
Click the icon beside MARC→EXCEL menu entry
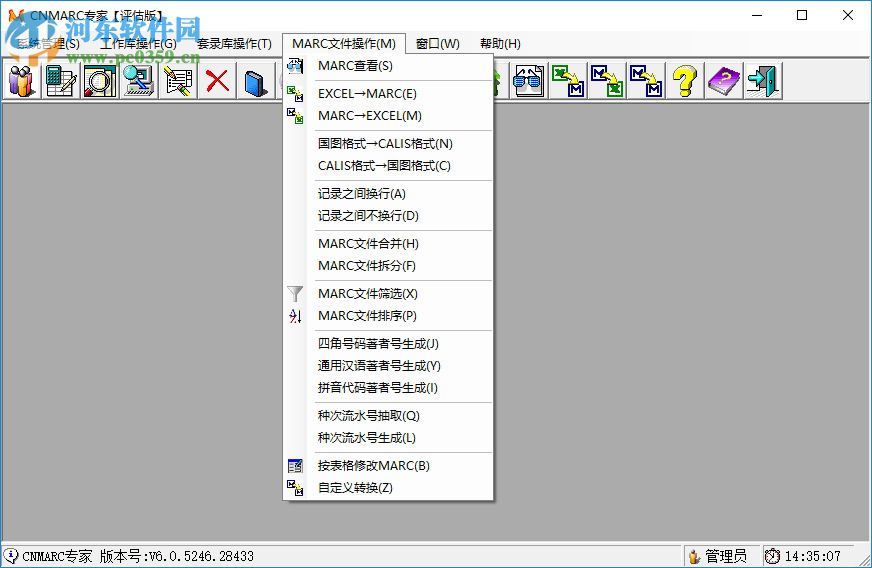(295, 116)
